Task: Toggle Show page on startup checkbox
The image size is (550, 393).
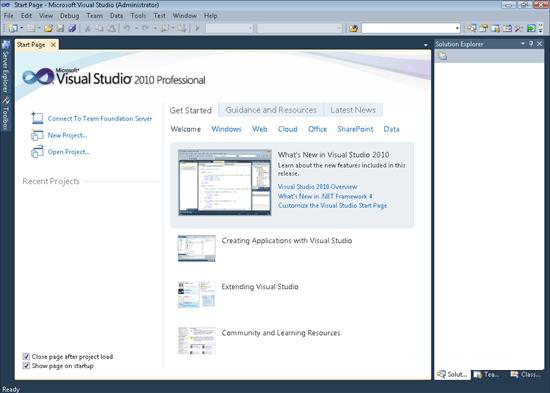Action: (26, 366)
